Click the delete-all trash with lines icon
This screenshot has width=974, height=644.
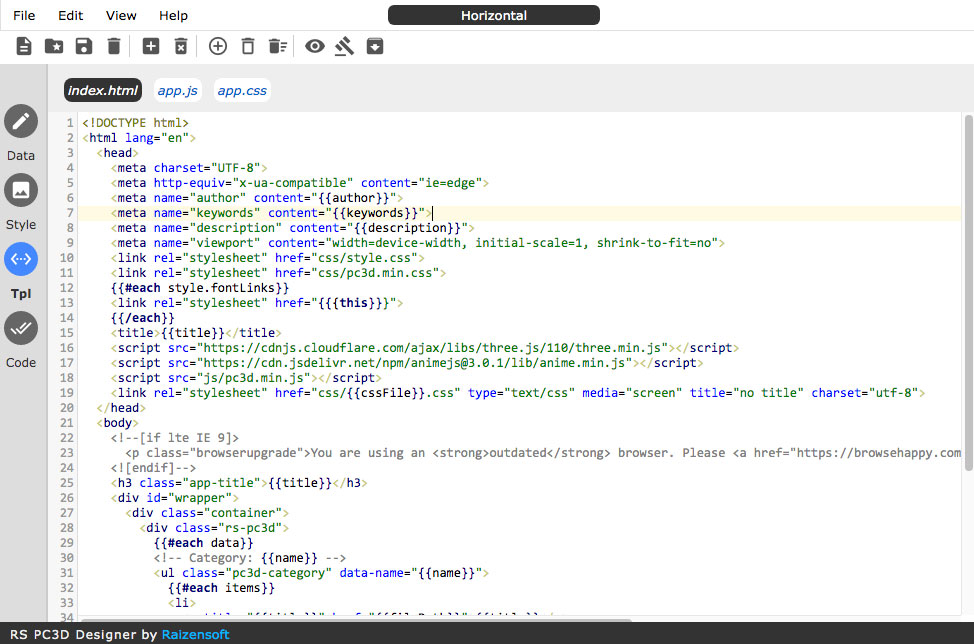pos(278,46)
